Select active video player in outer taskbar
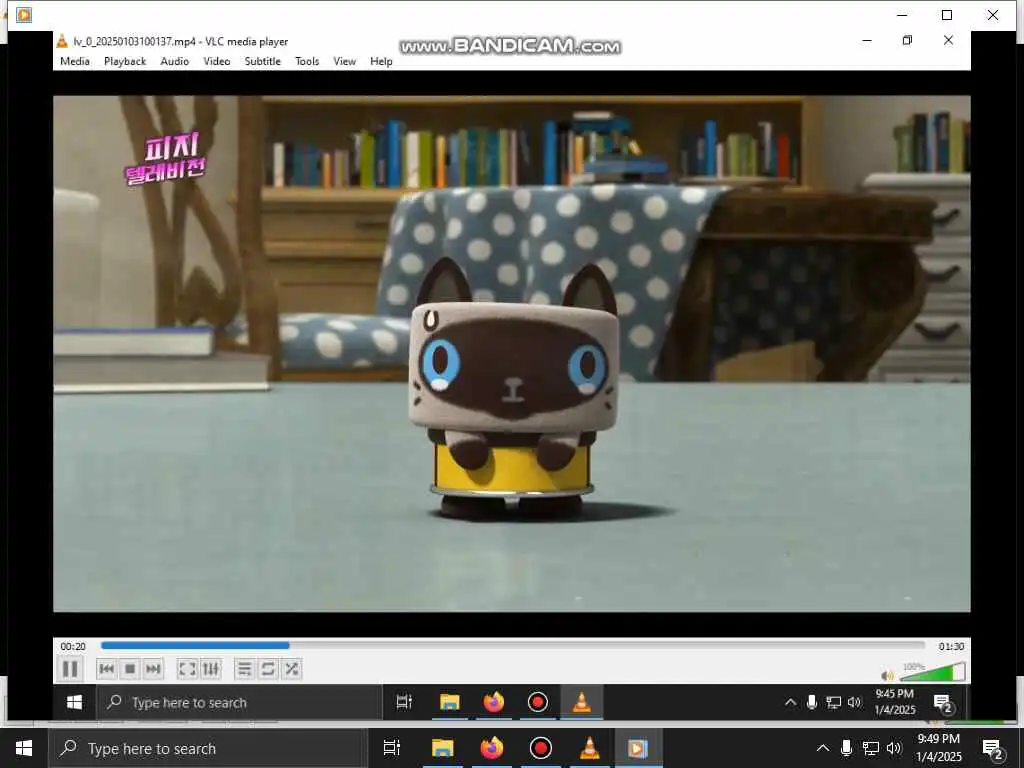Image resolution: width=1024 pixels, height=768 pixels. tap(638, 748)
